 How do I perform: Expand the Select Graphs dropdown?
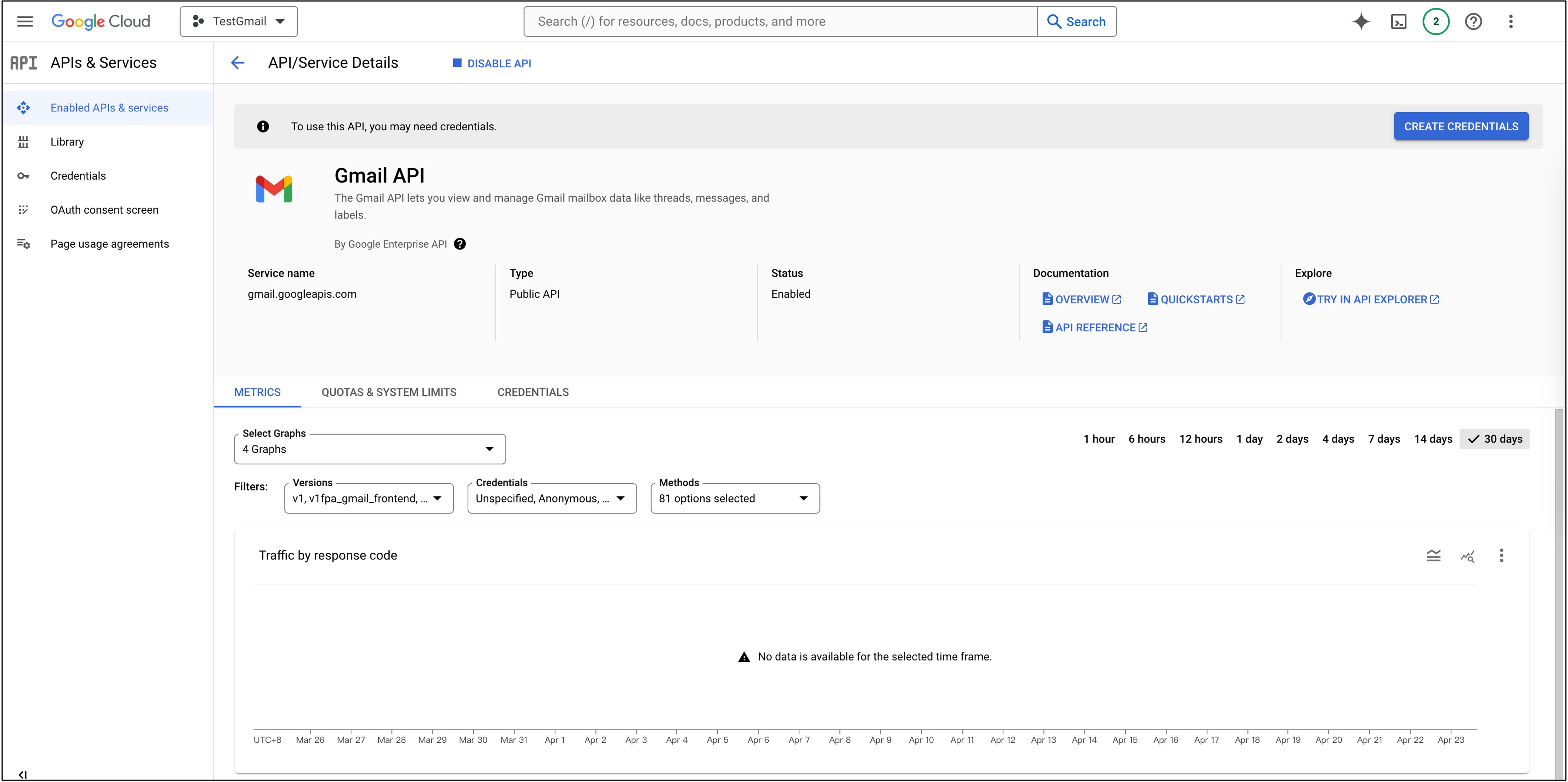click(370, 449)
